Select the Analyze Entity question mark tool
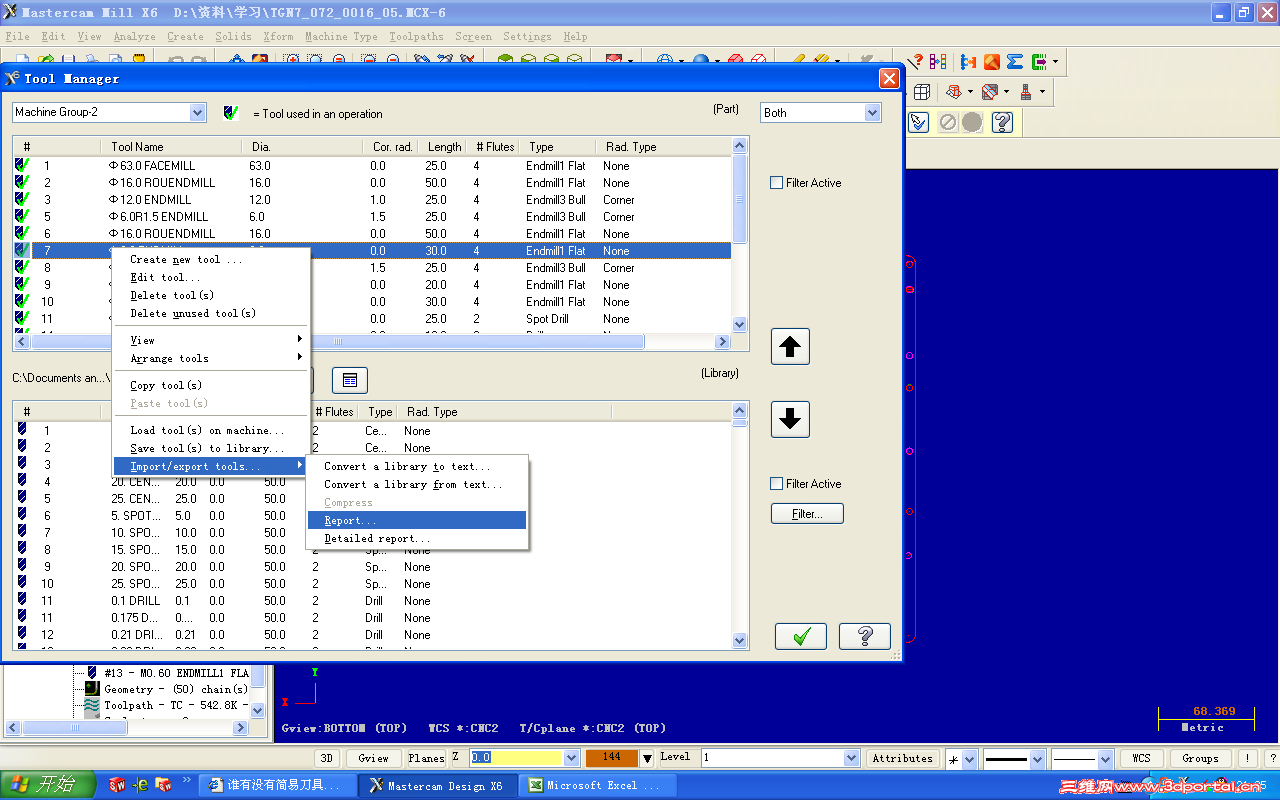The width and height of the screenshot is (1280, 800). pos(917,61)
